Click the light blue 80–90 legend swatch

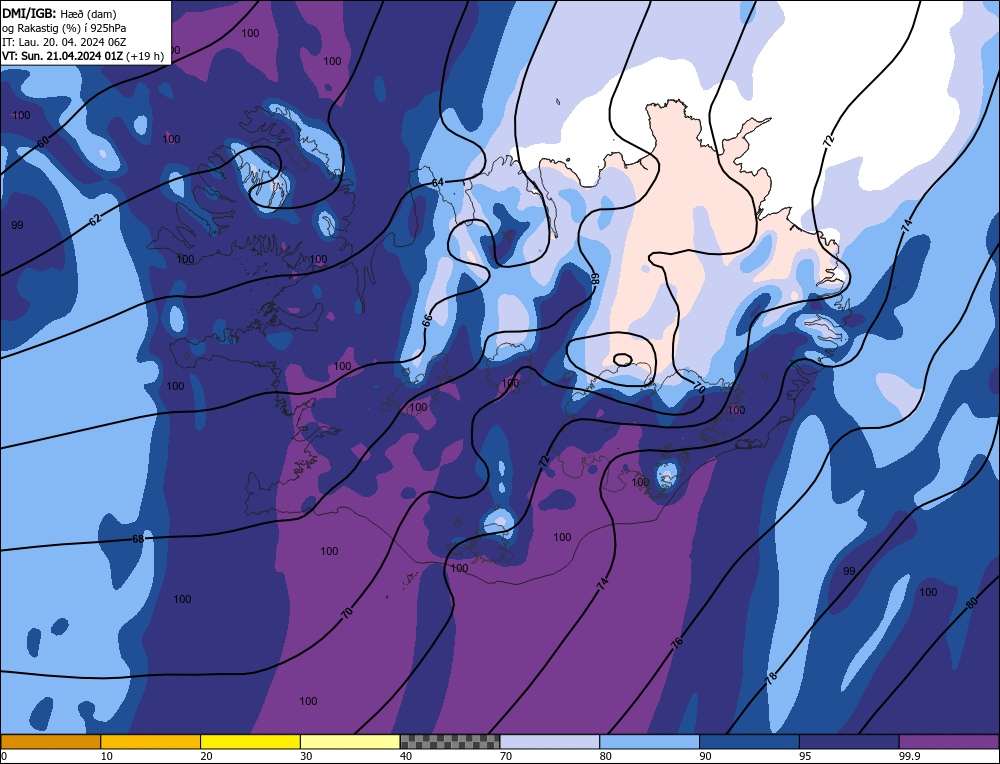649,742
